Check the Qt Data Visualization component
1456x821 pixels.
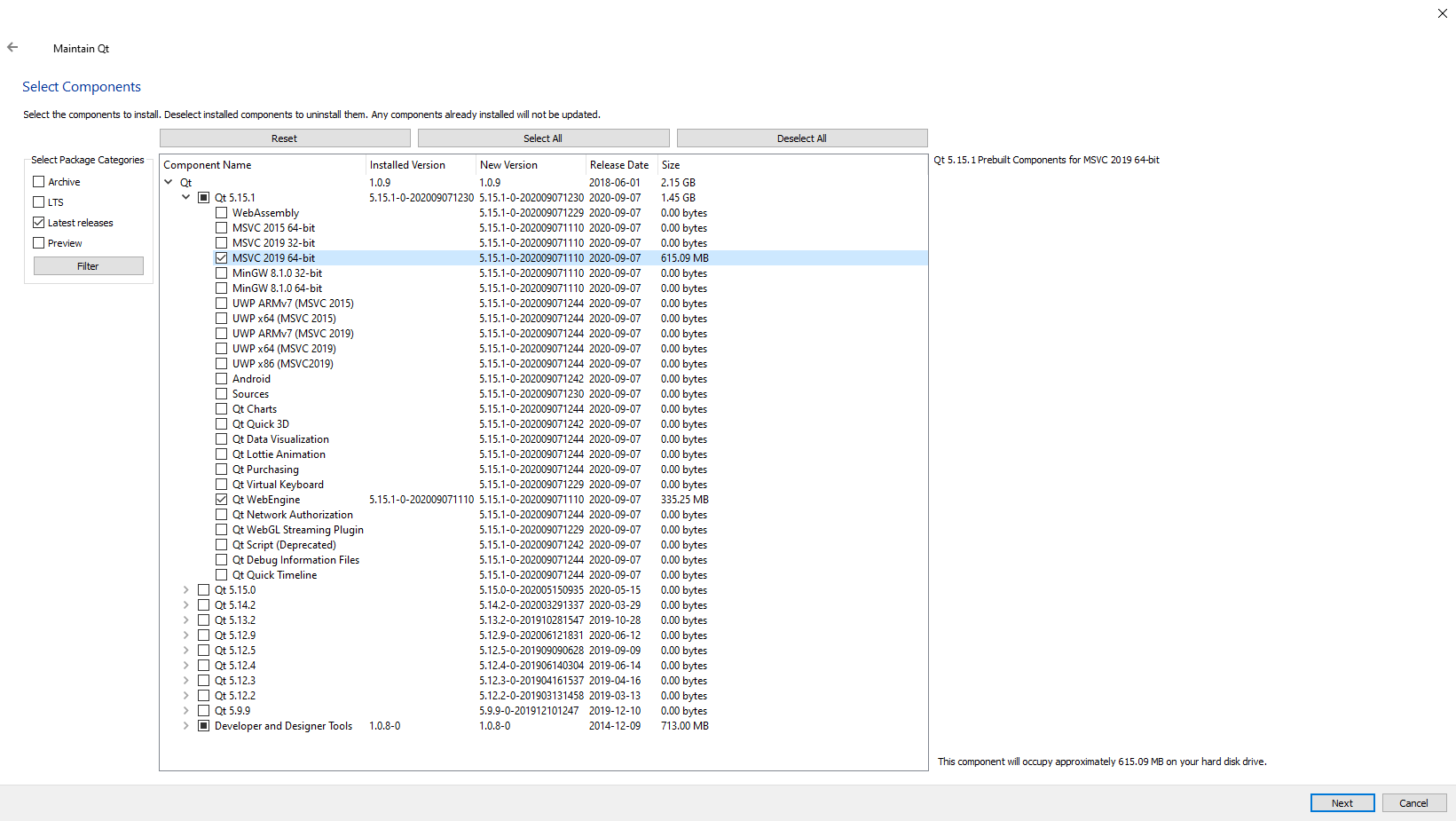pos(222,438)
